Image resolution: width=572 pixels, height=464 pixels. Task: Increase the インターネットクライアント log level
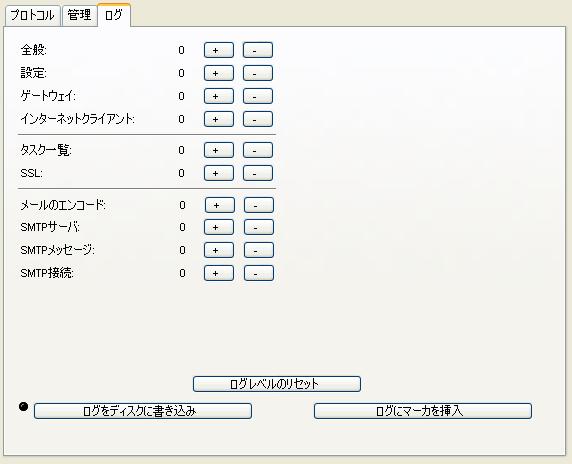pos(219,119)
